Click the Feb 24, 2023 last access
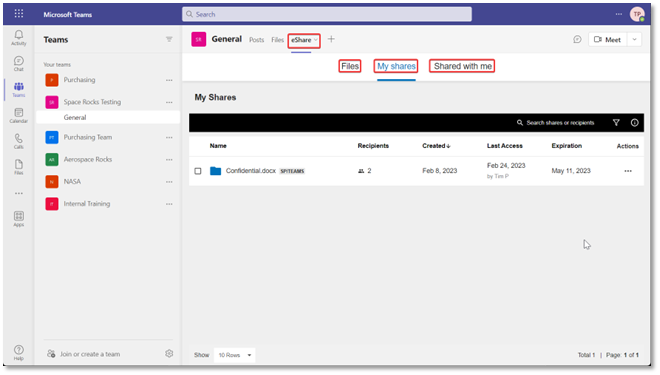The height and width of the screenshot is (375, 660). pos(506,165)
